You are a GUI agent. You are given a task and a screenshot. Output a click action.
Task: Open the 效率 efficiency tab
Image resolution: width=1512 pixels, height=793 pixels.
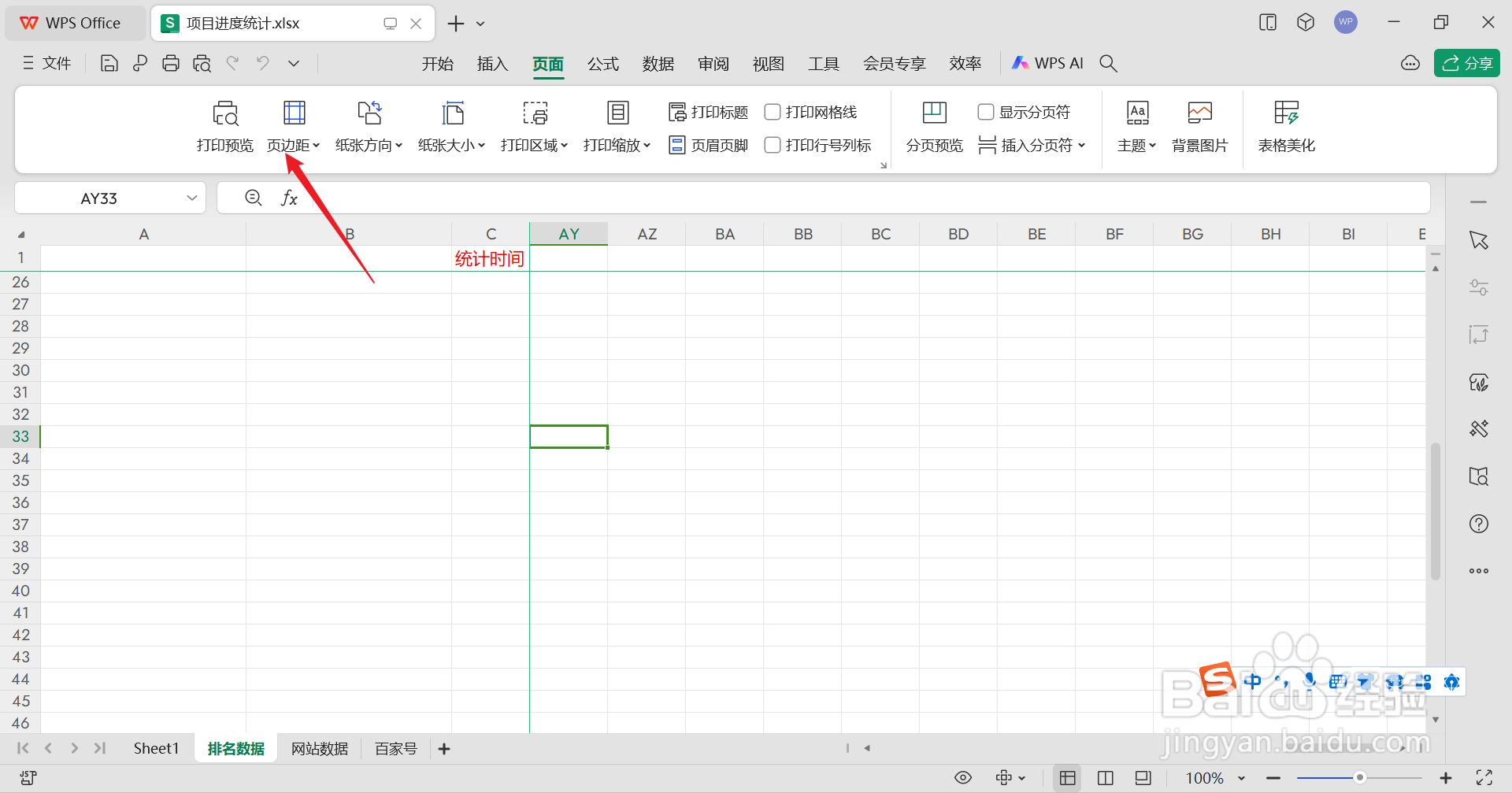pos(965,64)
